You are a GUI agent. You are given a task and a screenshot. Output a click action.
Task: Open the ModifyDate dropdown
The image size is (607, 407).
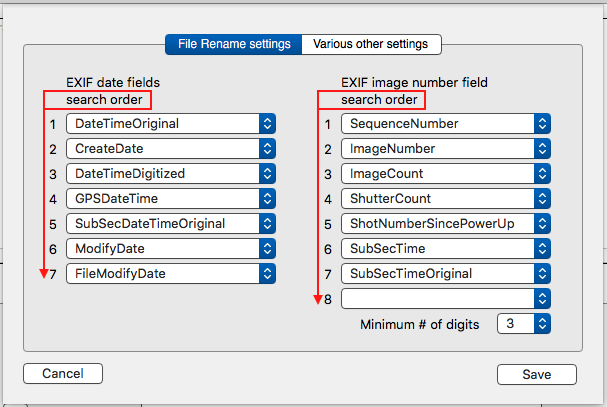point(170,248)
